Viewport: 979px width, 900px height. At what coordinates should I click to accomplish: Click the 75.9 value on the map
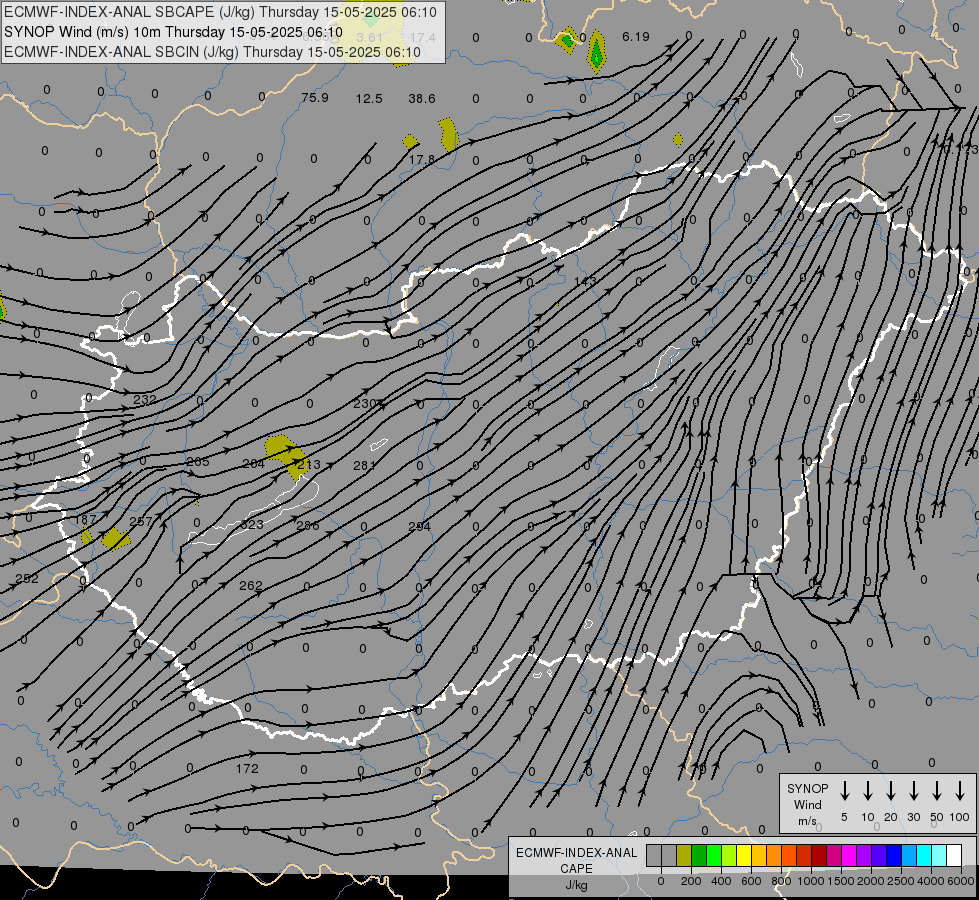pyautogui.click(x=315, y=98)
